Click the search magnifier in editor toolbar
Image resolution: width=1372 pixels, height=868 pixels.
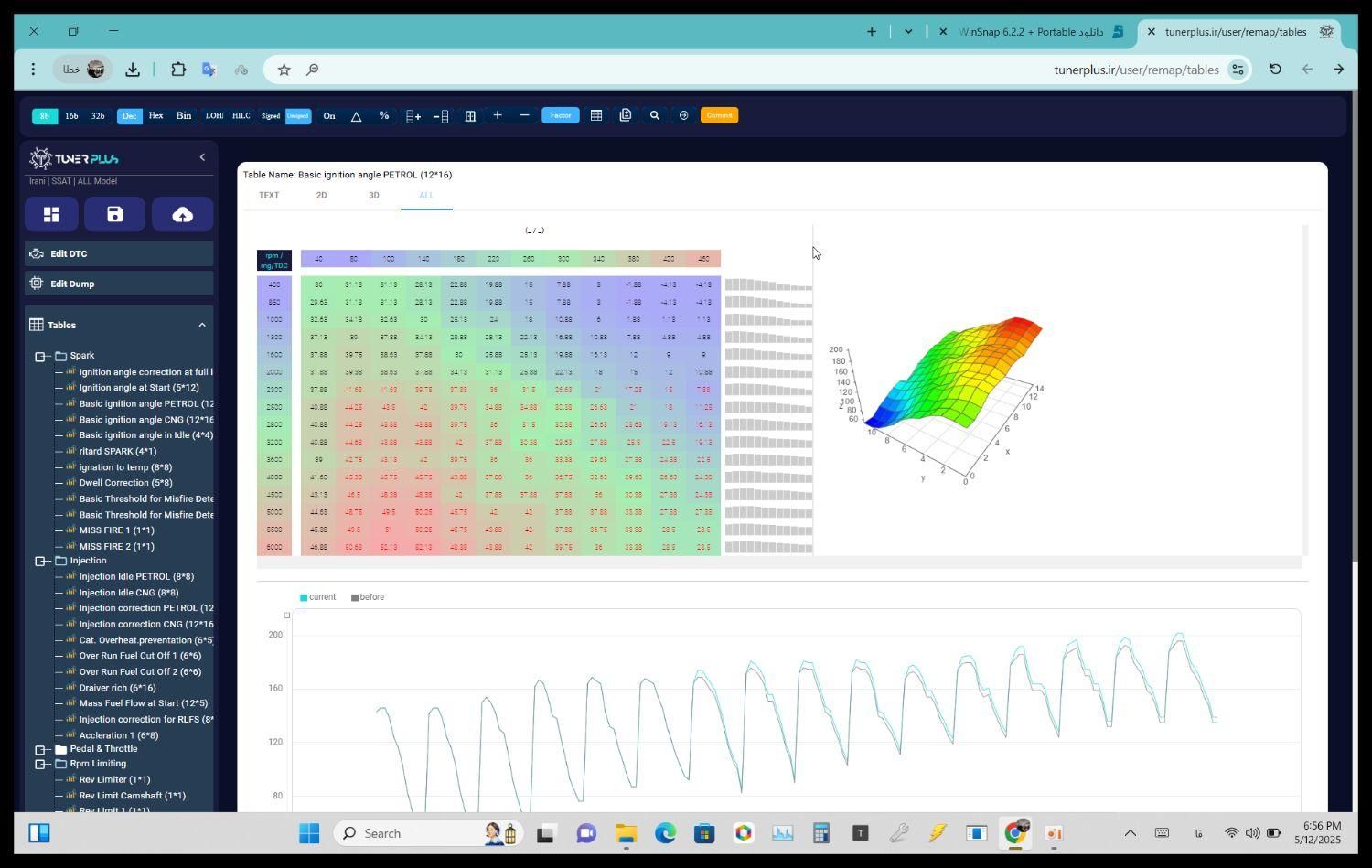[x=654, y=115]
